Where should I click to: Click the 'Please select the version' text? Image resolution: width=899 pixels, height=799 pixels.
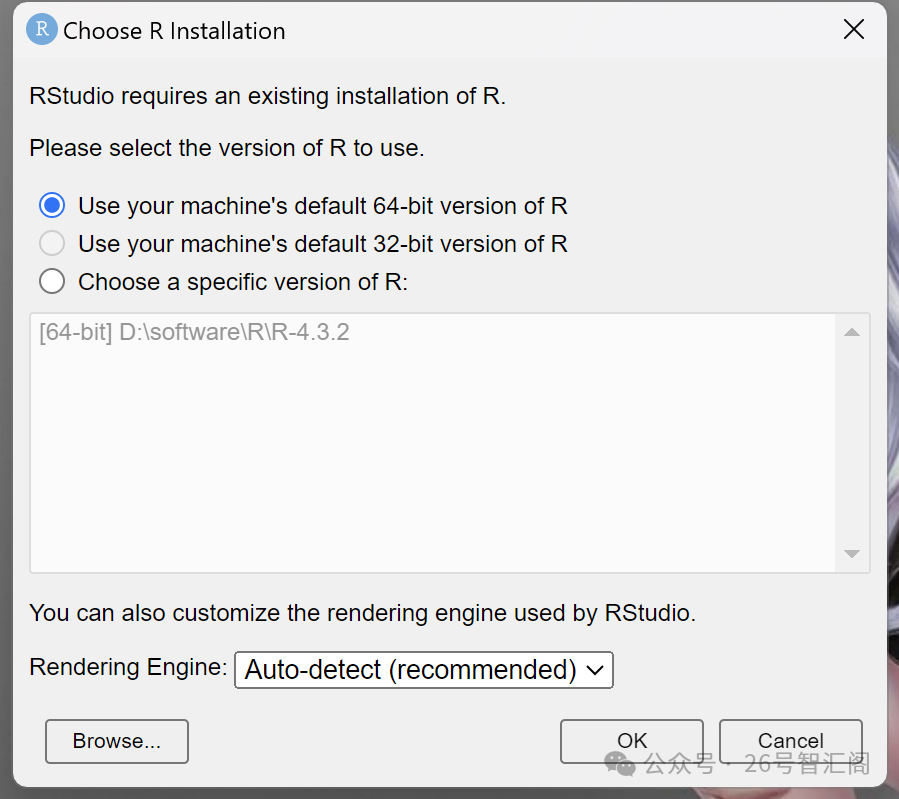click(227, 148)
